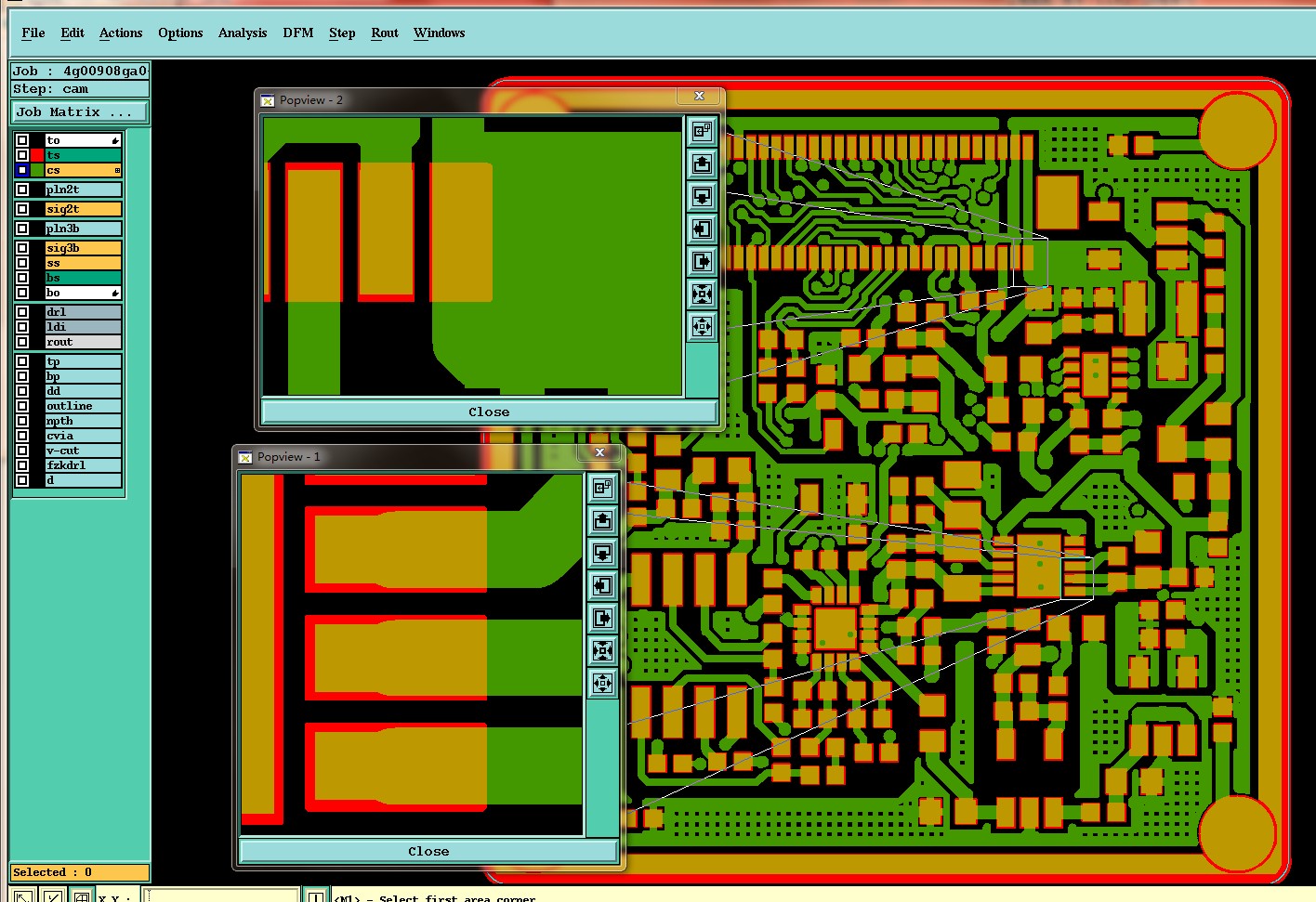The width and height of the screenshot is (1316, 902).
Task: Toggle the 'ts' layer checkbox
Action: pos(22,156)
